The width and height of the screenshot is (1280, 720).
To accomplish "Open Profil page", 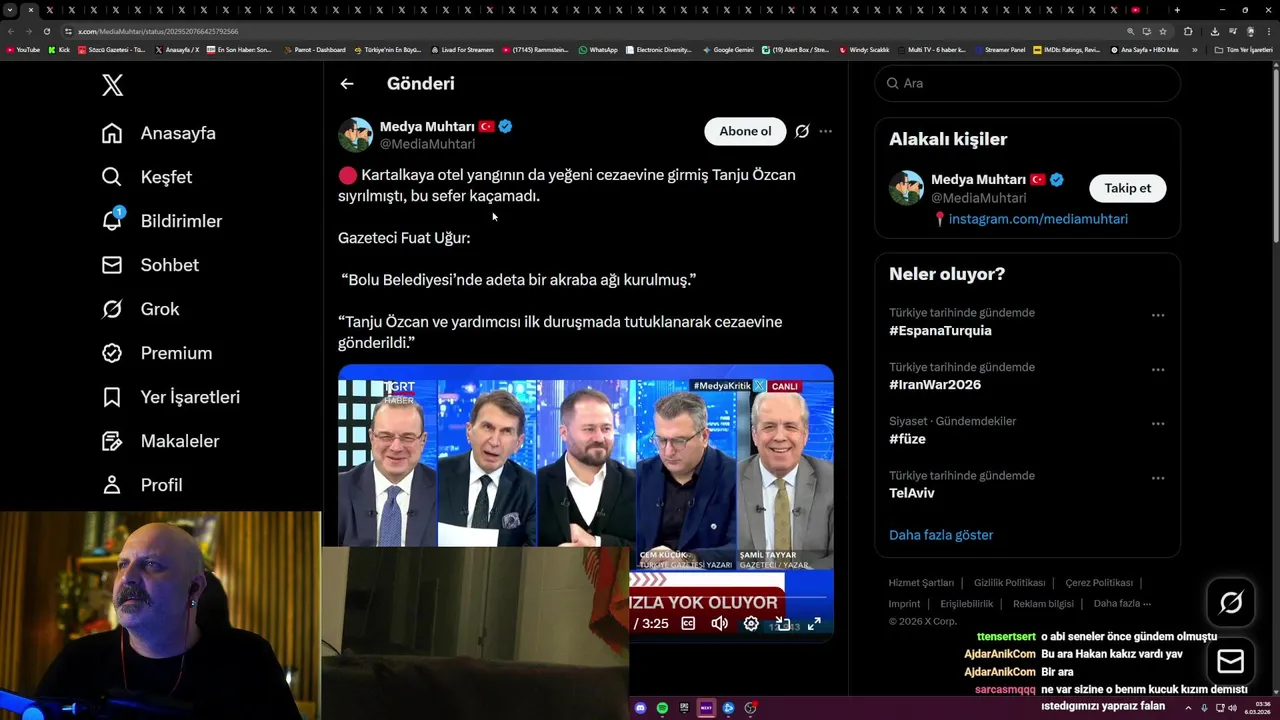I will (x=142, y=485).
